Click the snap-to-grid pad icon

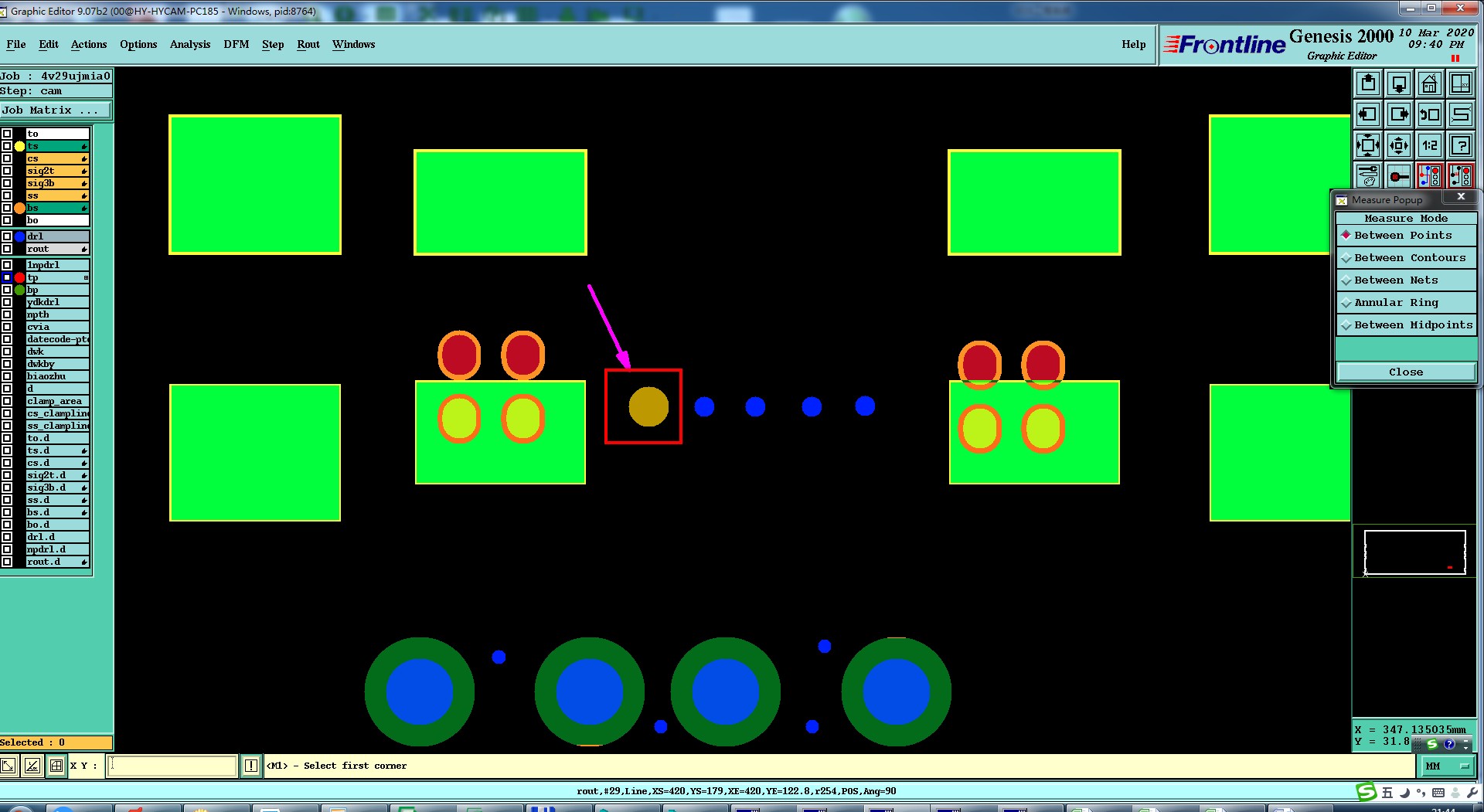(x=1399, y=176)
